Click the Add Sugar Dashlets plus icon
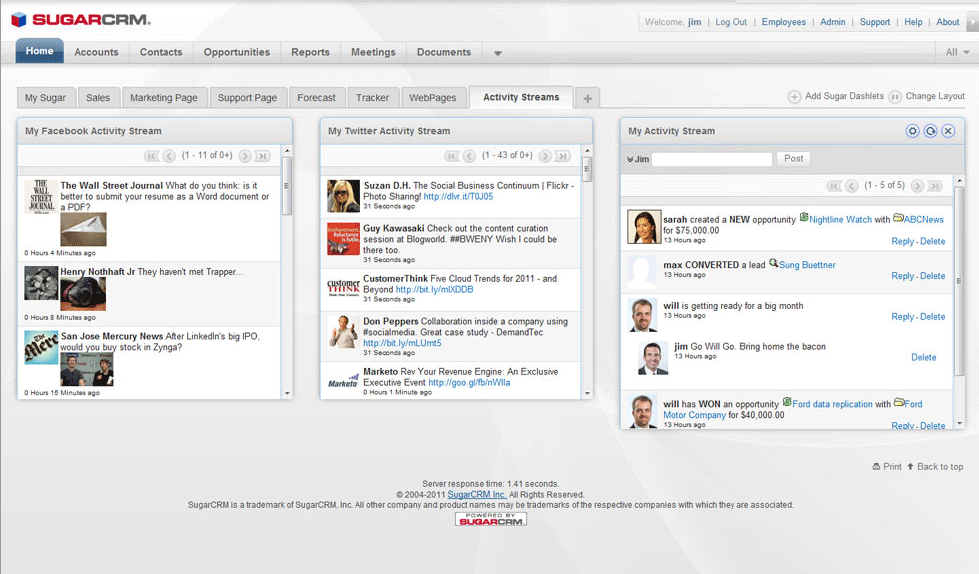 (794, 97)
